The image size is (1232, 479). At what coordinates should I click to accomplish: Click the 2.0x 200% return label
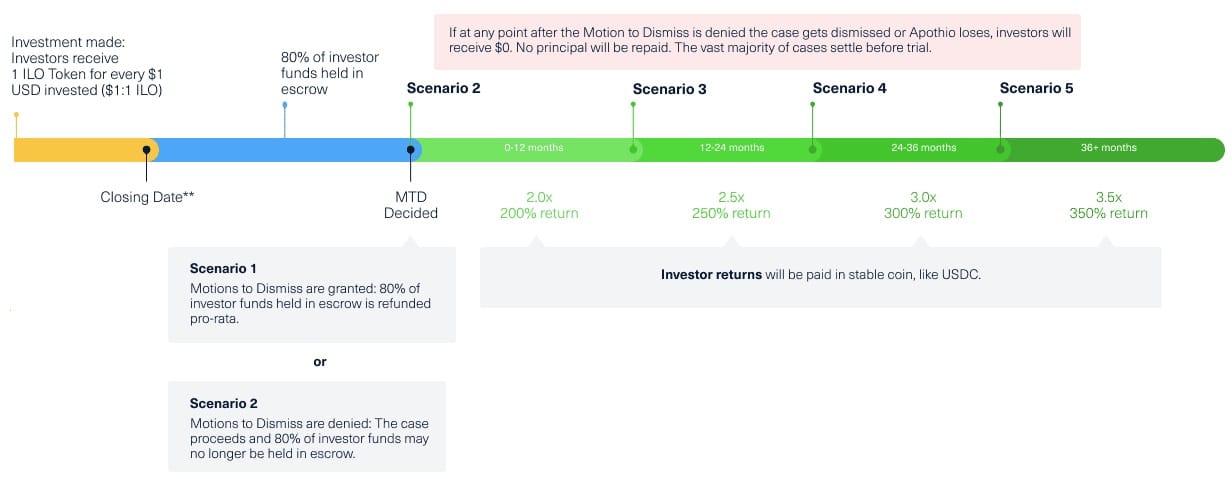(x=539, y=205)
